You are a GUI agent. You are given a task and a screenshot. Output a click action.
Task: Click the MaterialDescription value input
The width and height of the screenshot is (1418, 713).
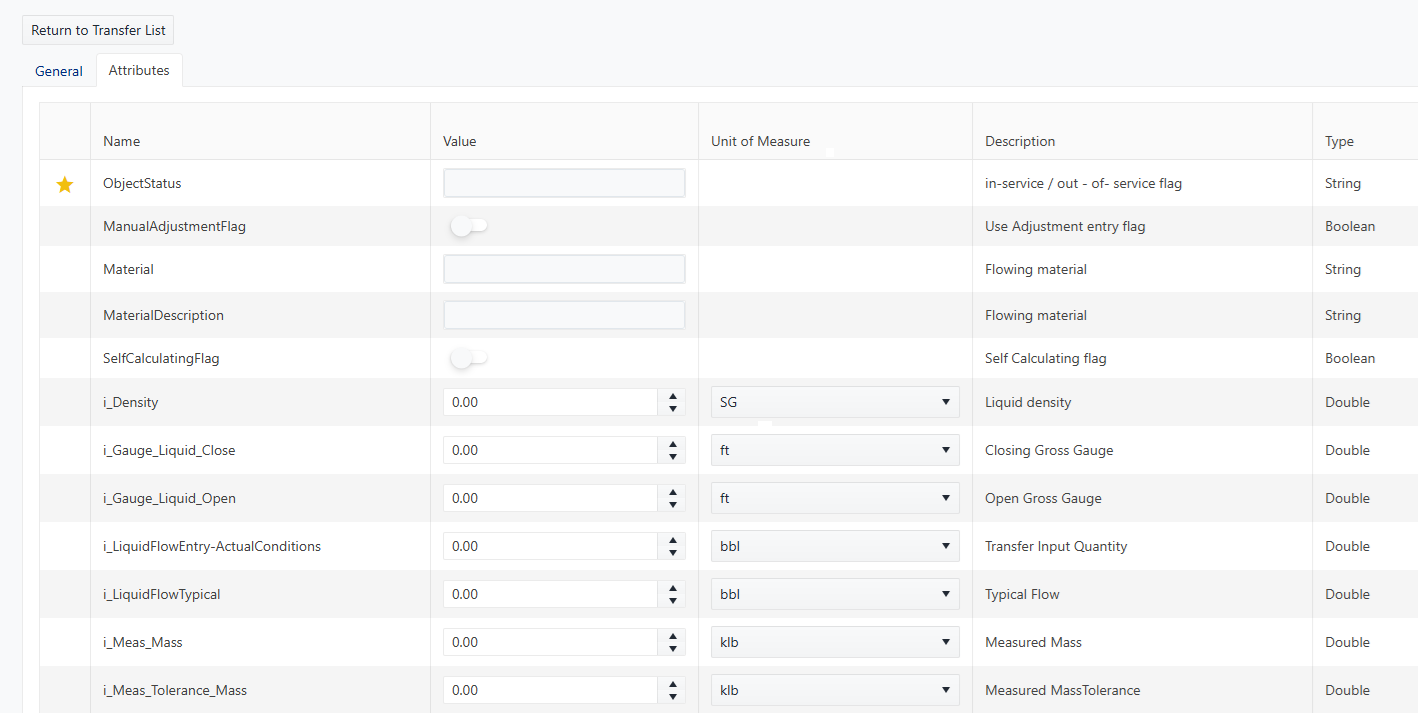564,315
